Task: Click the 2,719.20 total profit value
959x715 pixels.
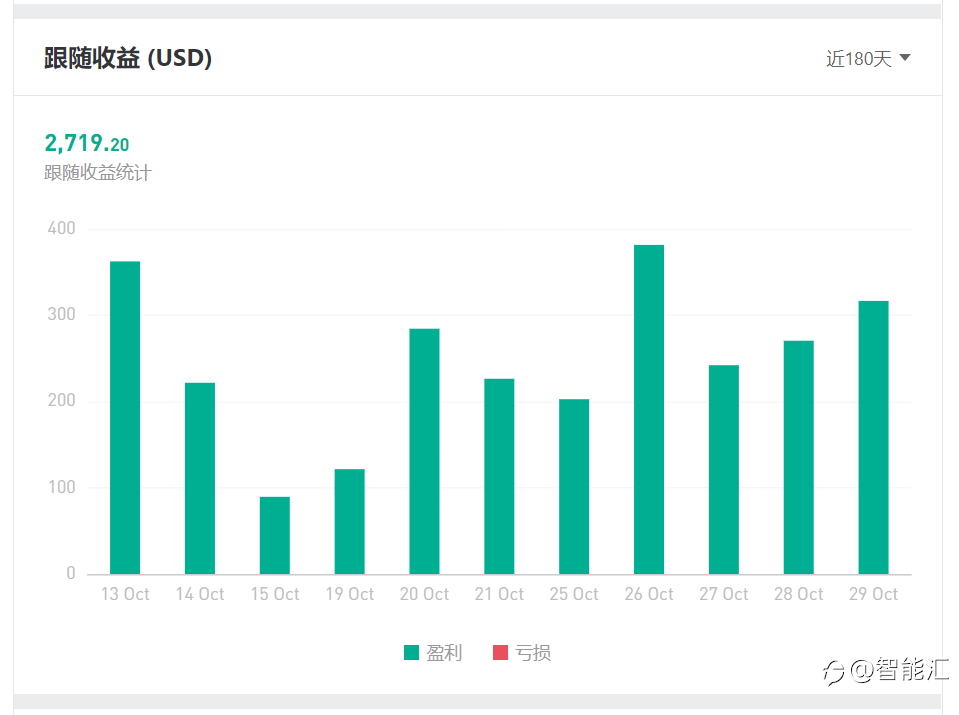Action: 87,143
